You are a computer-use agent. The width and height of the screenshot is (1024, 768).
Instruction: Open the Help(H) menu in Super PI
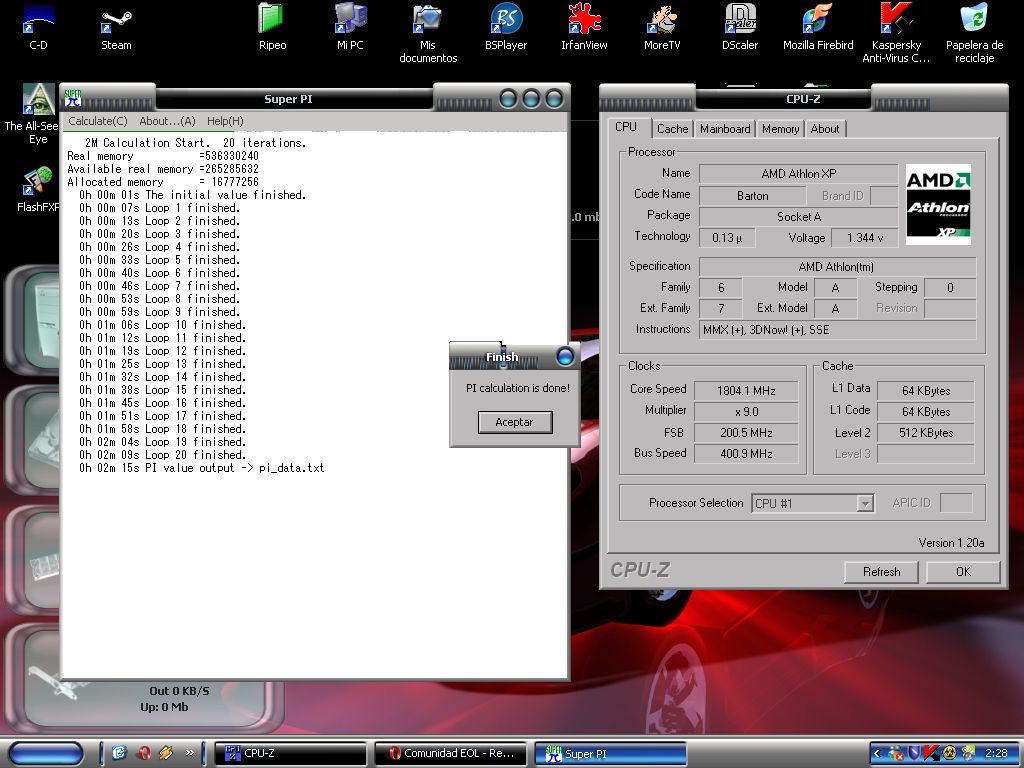click(225, 121)
